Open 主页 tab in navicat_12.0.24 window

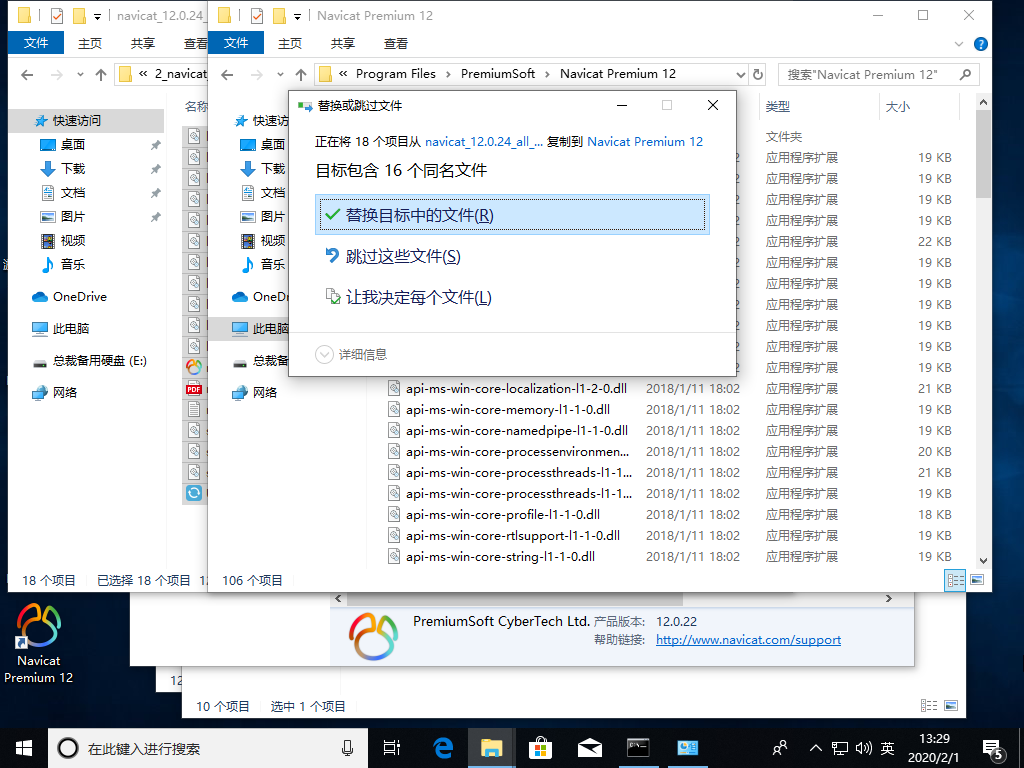[90, 43]
